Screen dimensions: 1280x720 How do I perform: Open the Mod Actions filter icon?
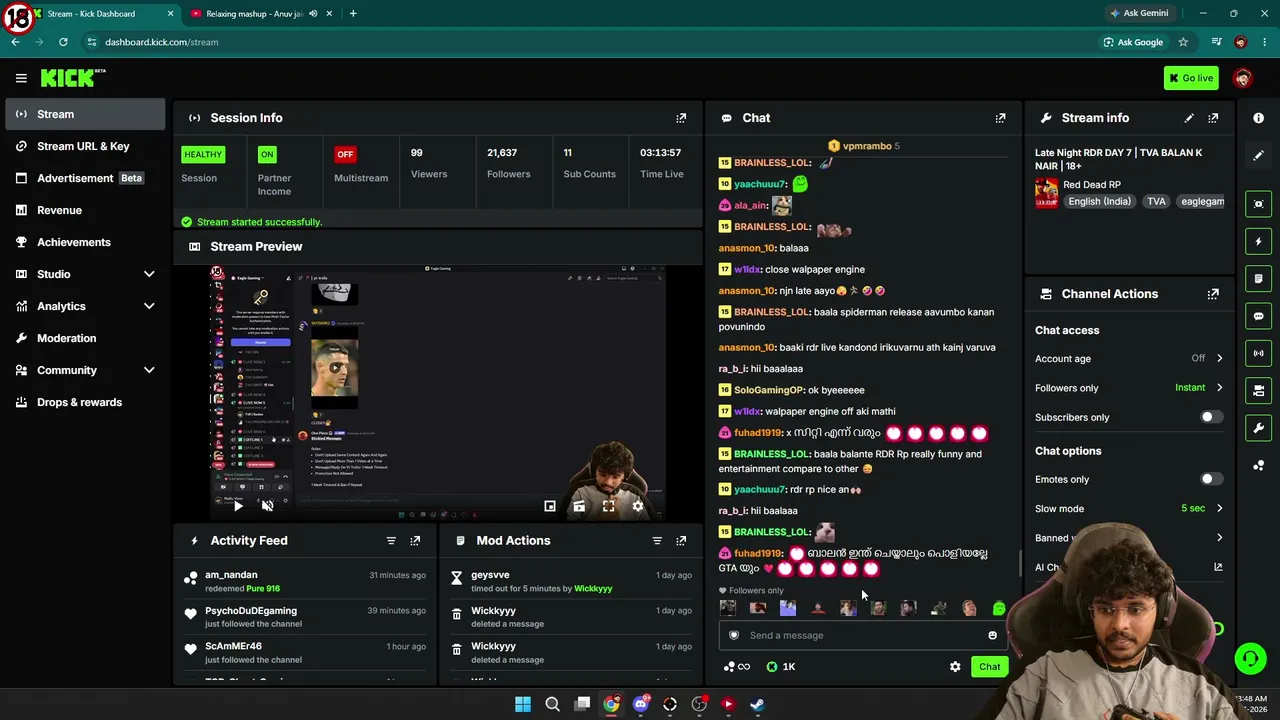(x=657, y=541)
